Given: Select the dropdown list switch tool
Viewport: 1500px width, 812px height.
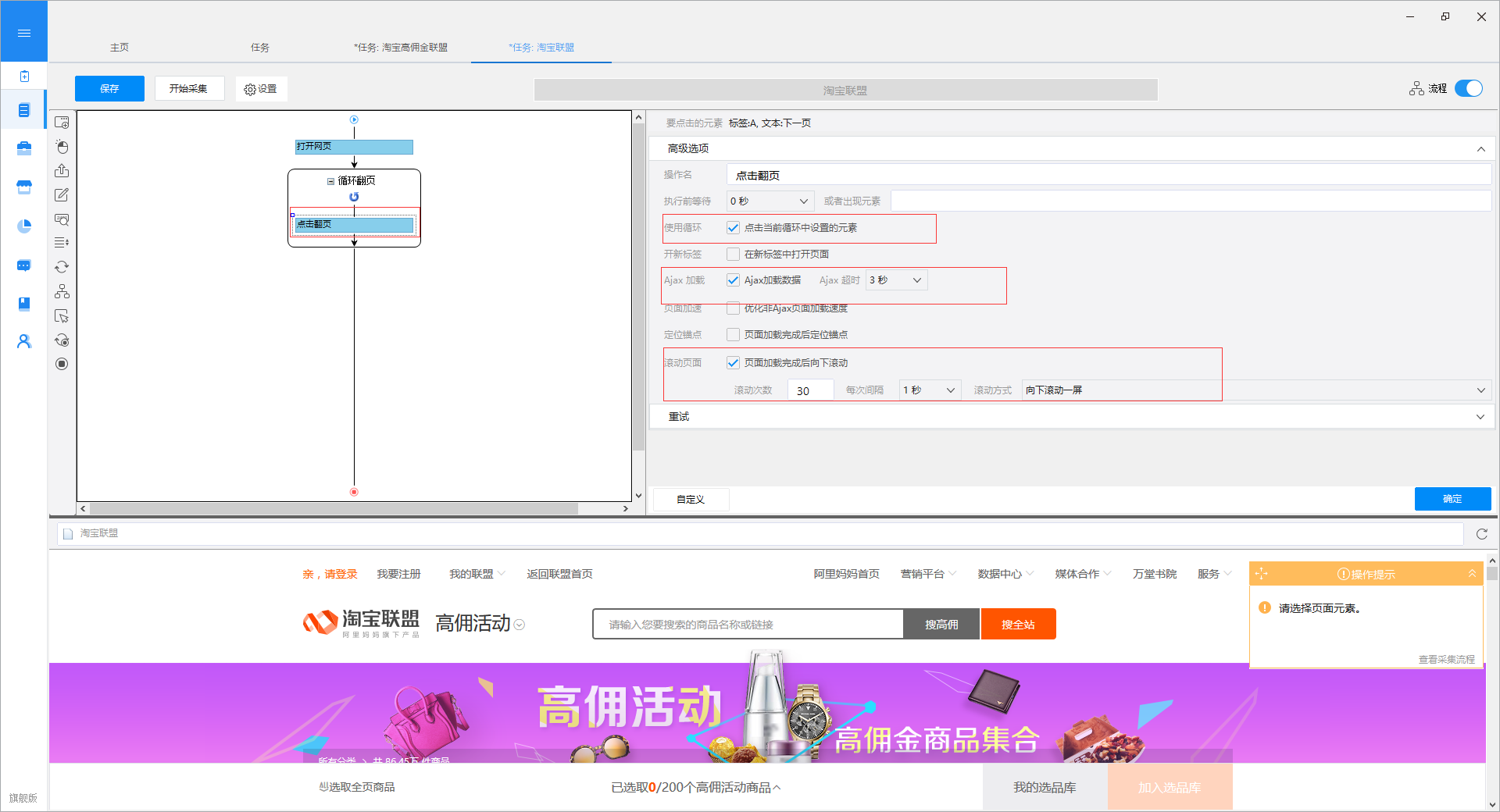Looking at the screenshot, I should [x=62, y=243].
